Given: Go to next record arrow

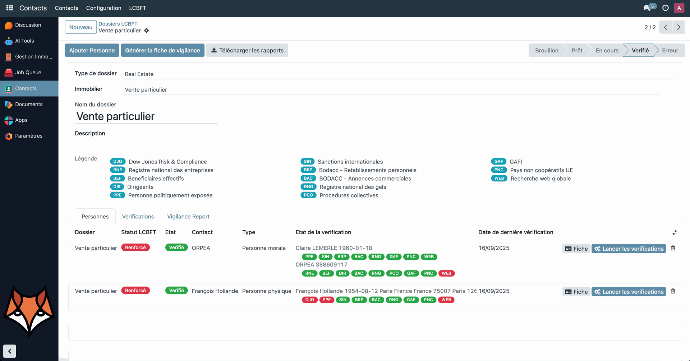Looking at the screenshot, I should coord(678,27).
